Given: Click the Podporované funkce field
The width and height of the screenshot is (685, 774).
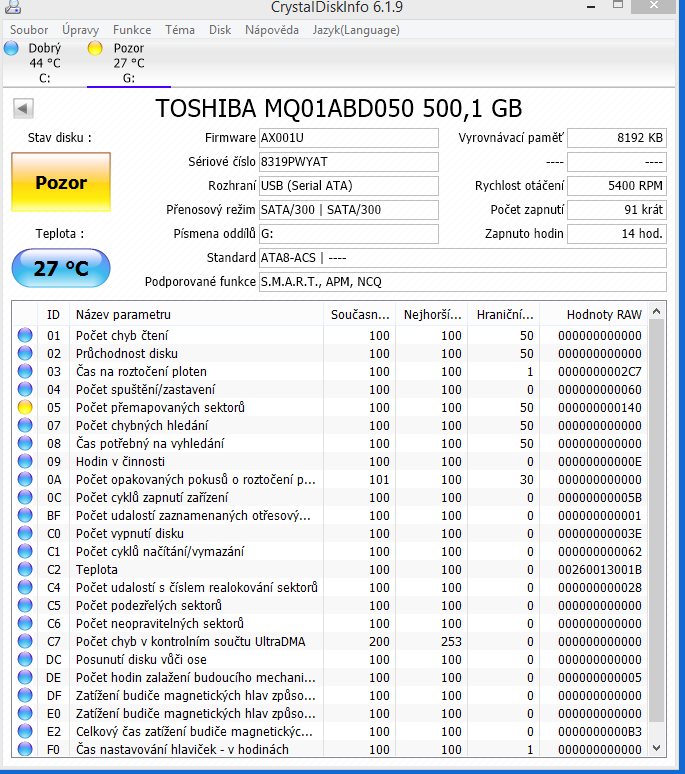Looking at the screenshot, I should (x=463, y=282).
